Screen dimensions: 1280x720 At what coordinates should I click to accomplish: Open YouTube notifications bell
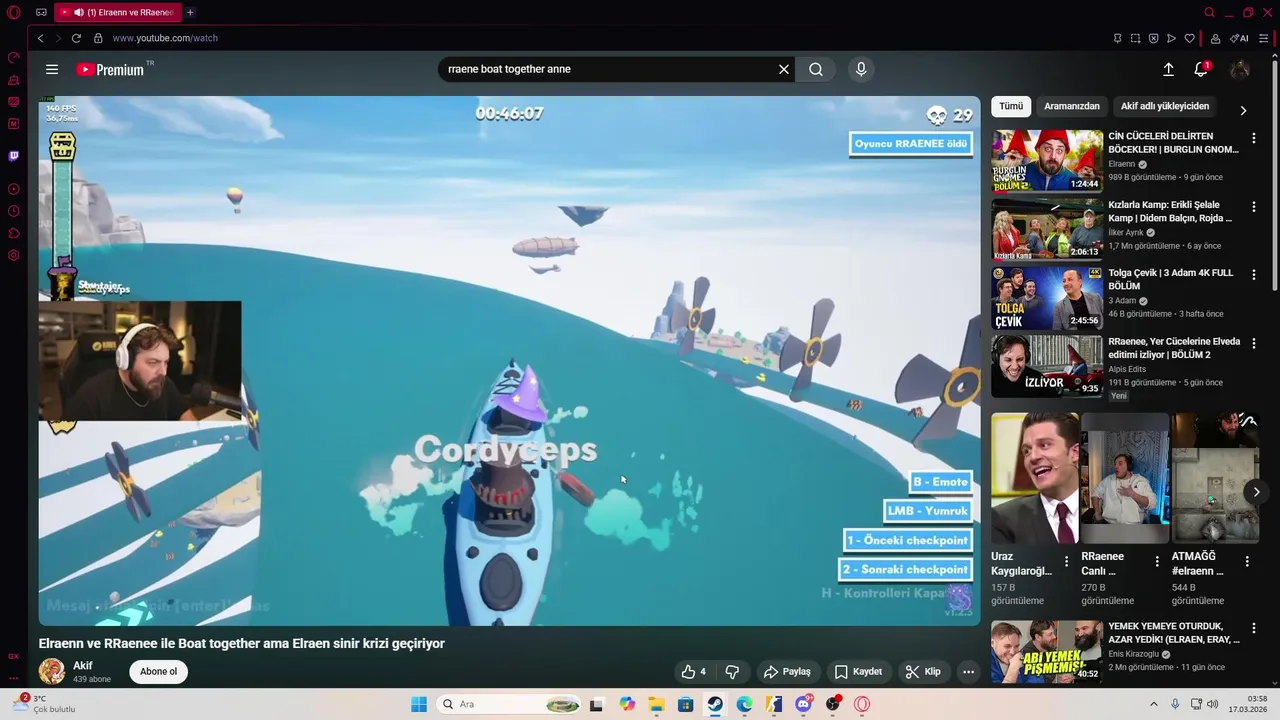pos(1201,69)
